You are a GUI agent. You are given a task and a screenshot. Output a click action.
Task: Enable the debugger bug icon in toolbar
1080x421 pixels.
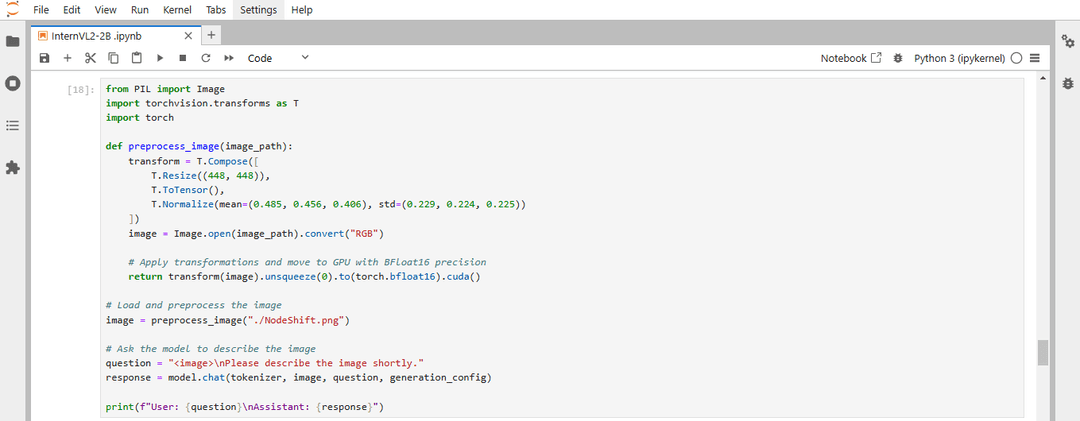pos(897,59)
